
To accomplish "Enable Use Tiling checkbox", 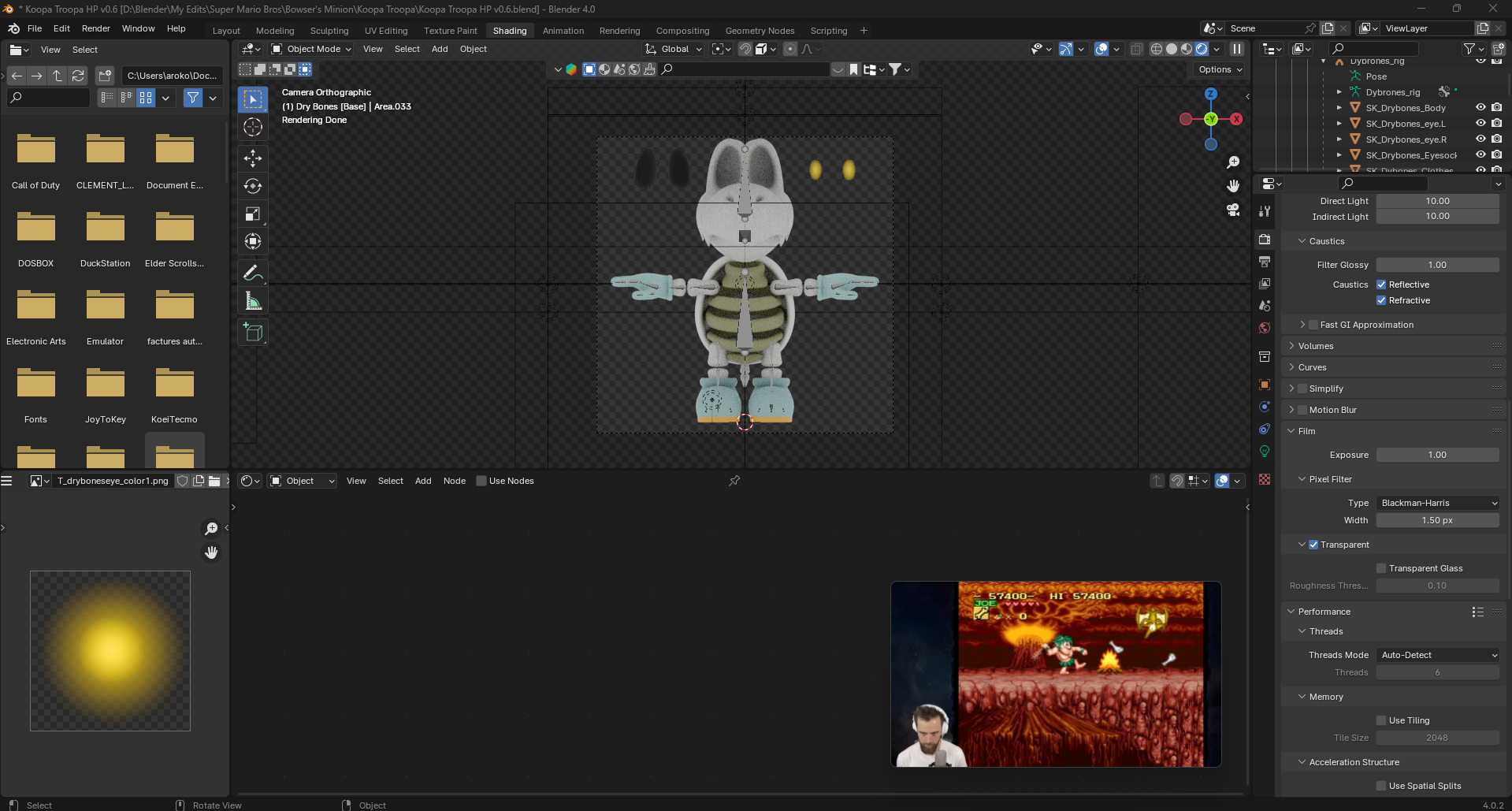I will coord(1381,720).
